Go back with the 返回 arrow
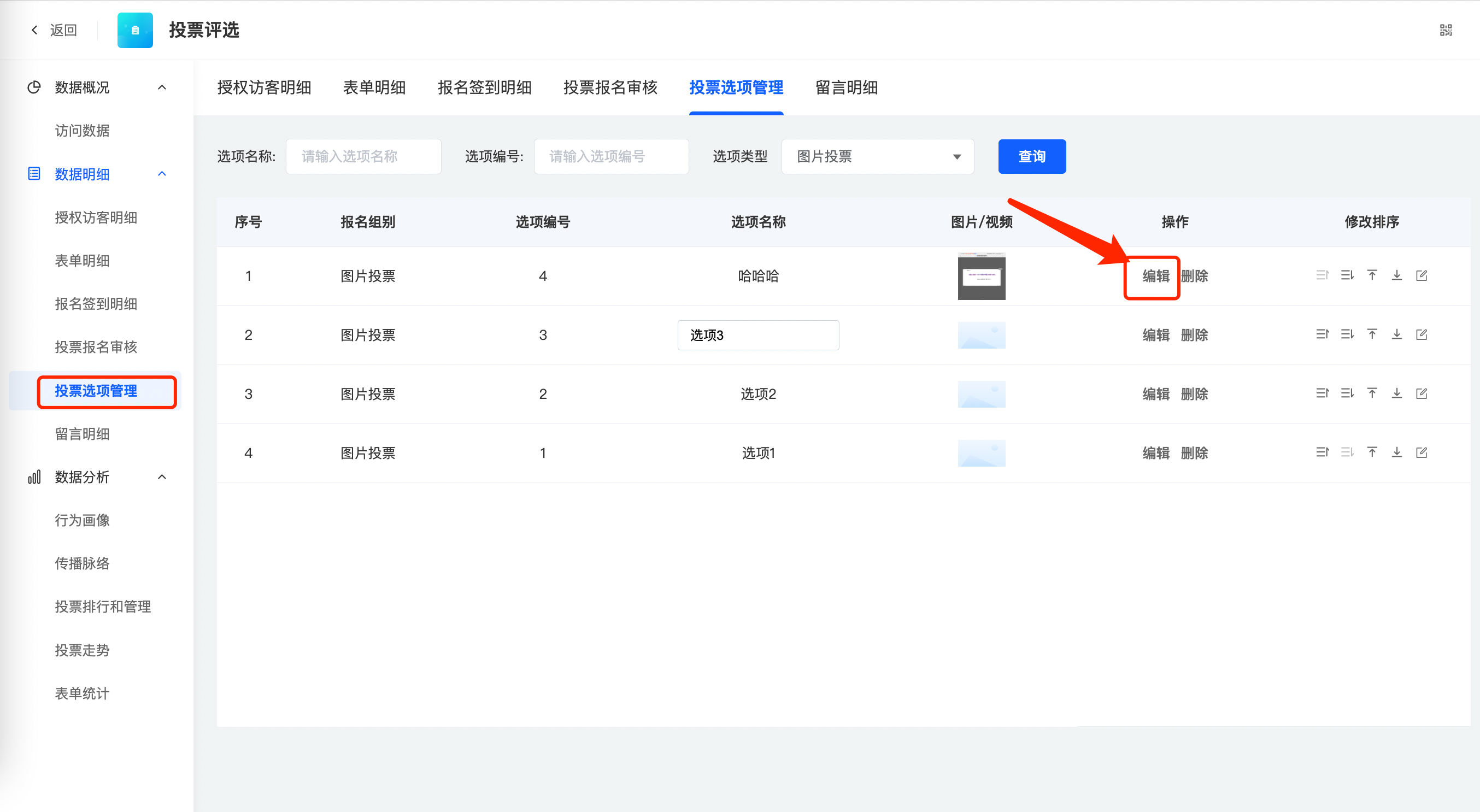 coord(35,31)
